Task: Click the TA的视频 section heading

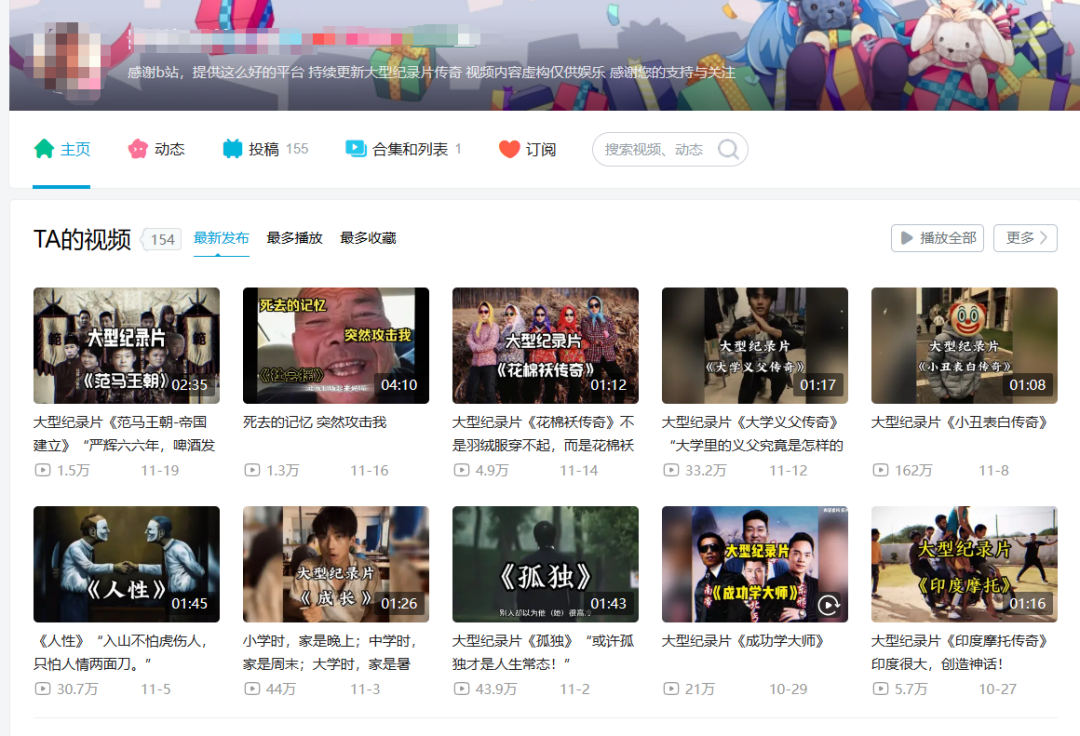Action: [x=82, y=240]
